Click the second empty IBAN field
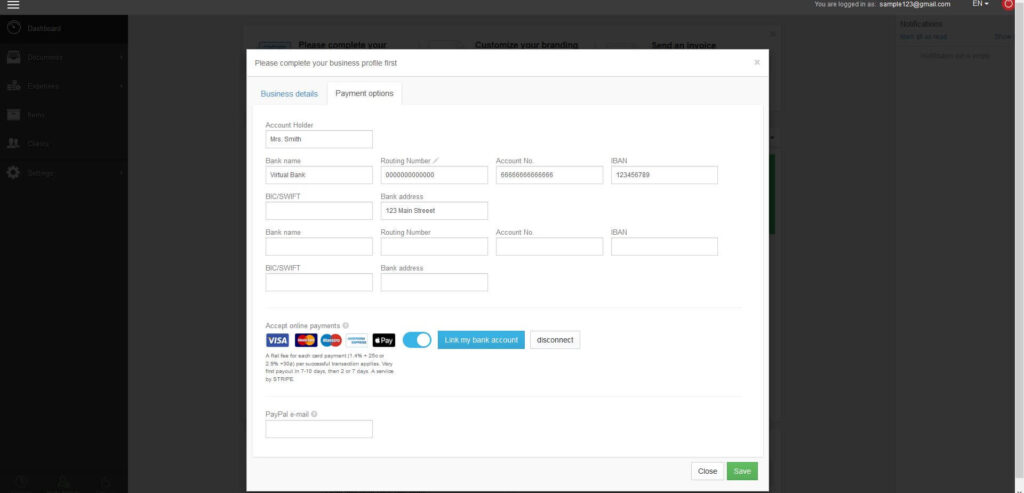 (x=664, y=246)
